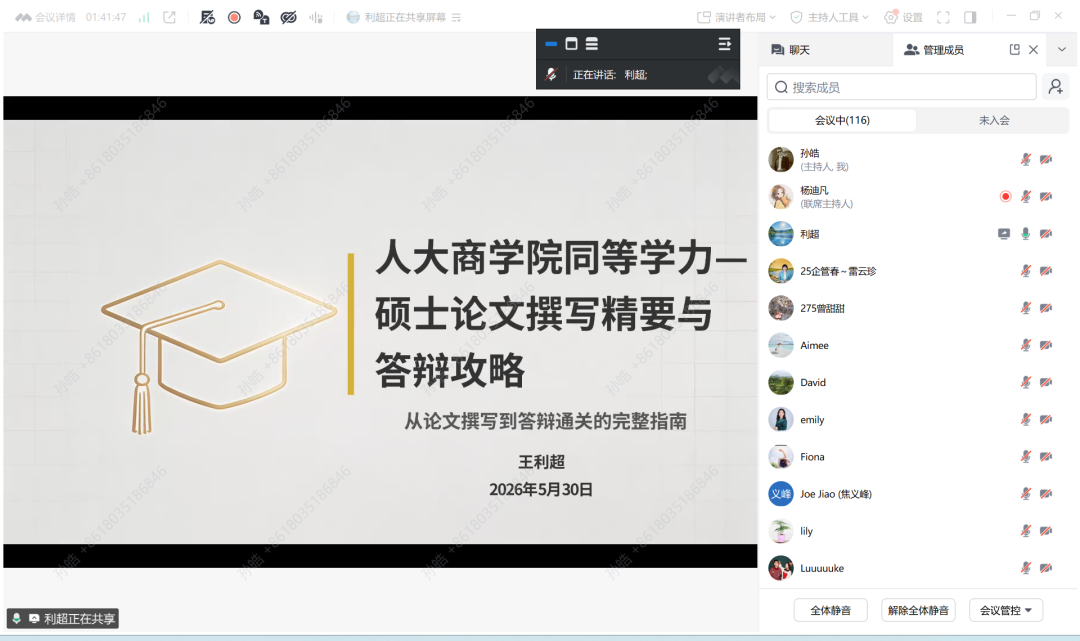Open the menu beside 利超正在共享屏幕

click(x=456, y=17)
